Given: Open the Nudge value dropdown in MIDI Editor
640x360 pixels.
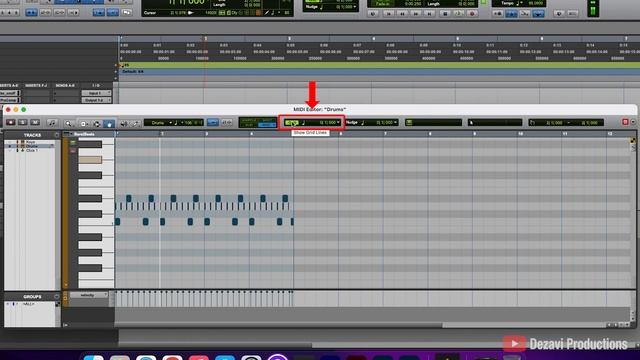Looking at the screenshot, I should [395, 122].
